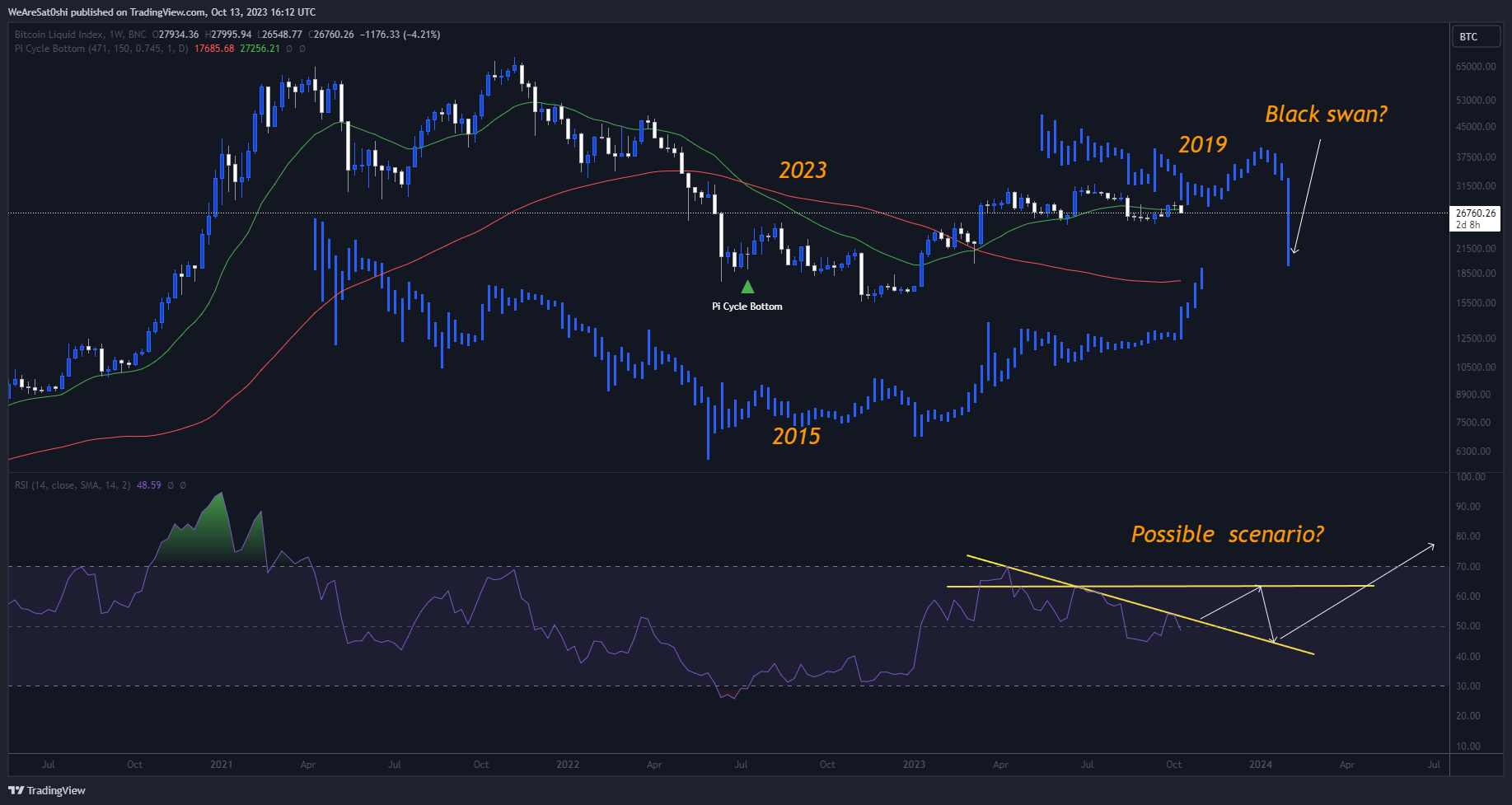
Task: Click the 37500.00 price axis label
Action: (1476, 157)
